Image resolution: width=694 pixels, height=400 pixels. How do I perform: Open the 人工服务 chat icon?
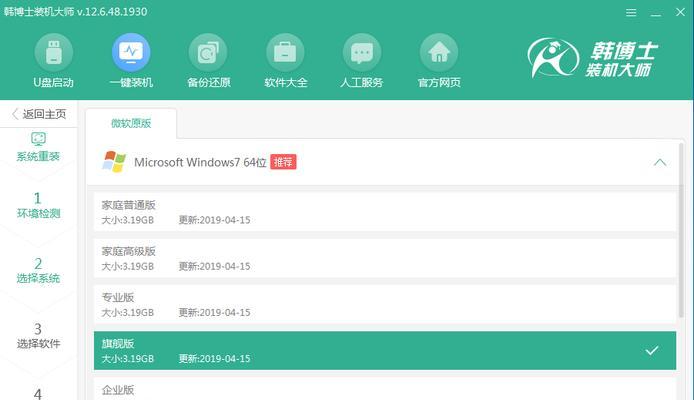pos(362,53)
